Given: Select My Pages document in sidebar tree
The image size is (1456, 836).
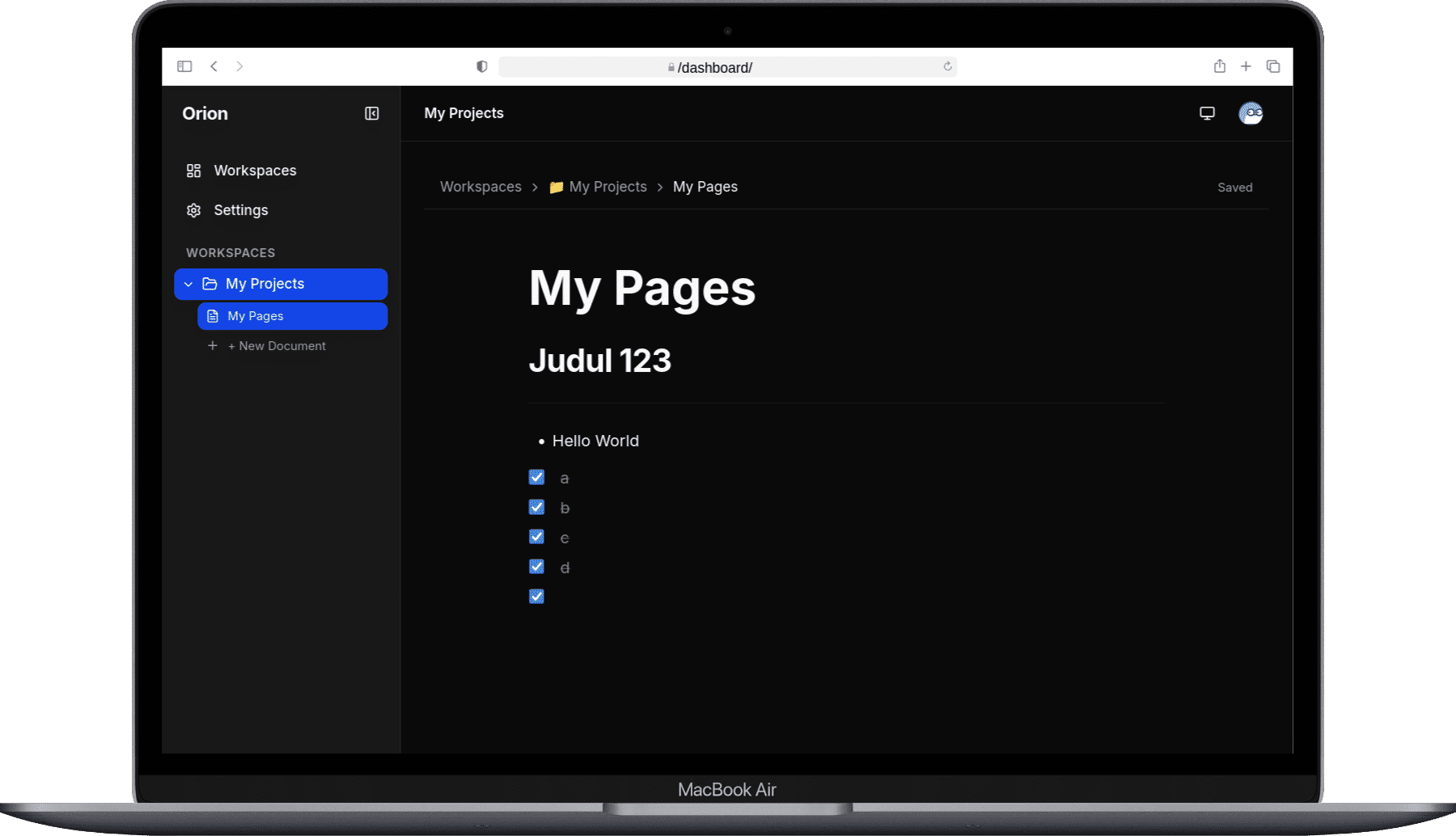Looking at the screenshot, I should 292,316.
